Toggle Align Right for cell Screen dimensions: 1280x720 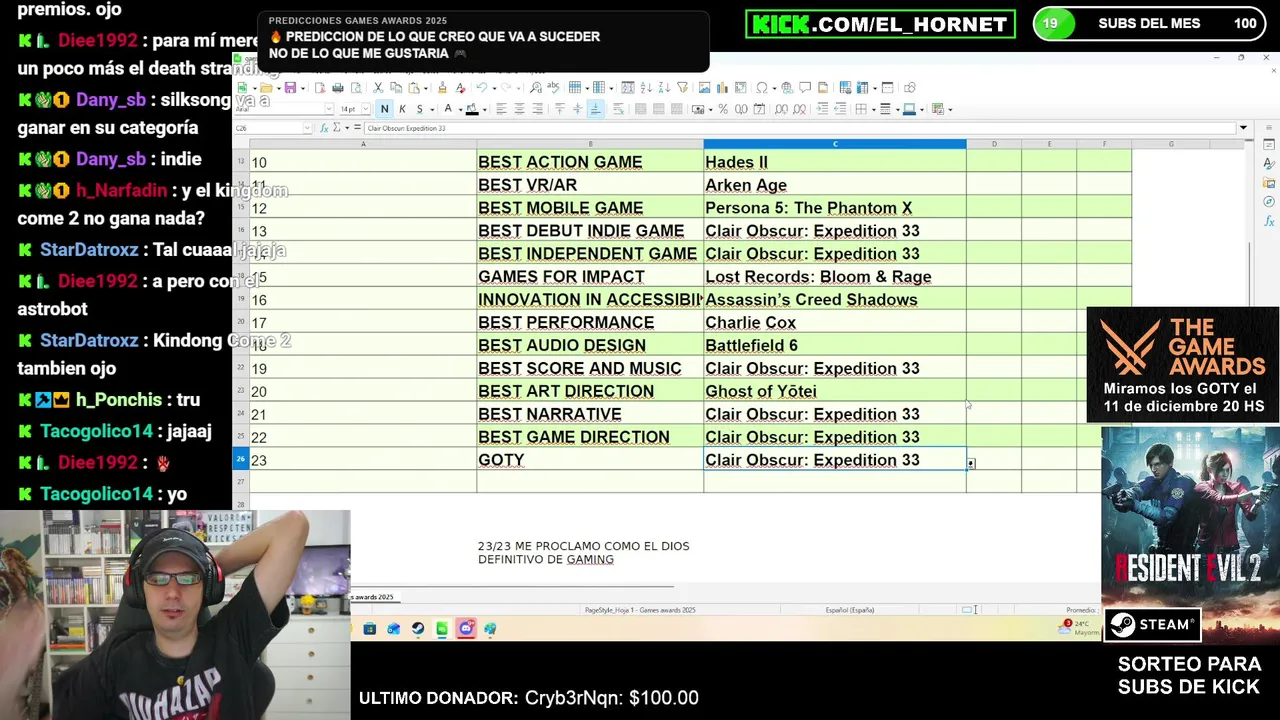coord(537,109)
